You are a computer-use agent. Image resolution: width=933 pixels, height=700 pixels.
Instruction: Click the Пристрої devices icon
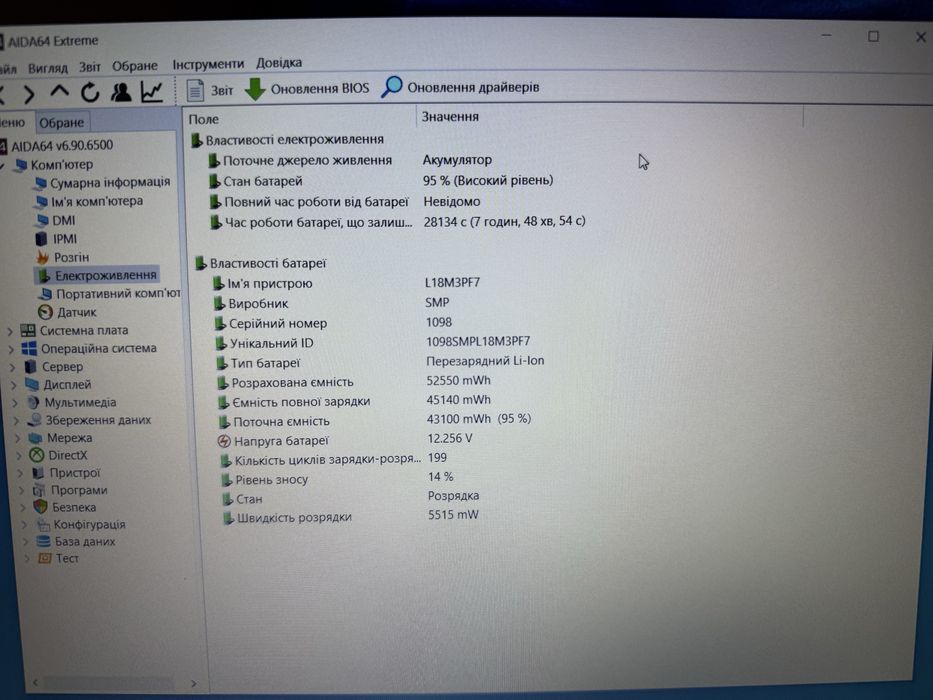tap(38, 473)
